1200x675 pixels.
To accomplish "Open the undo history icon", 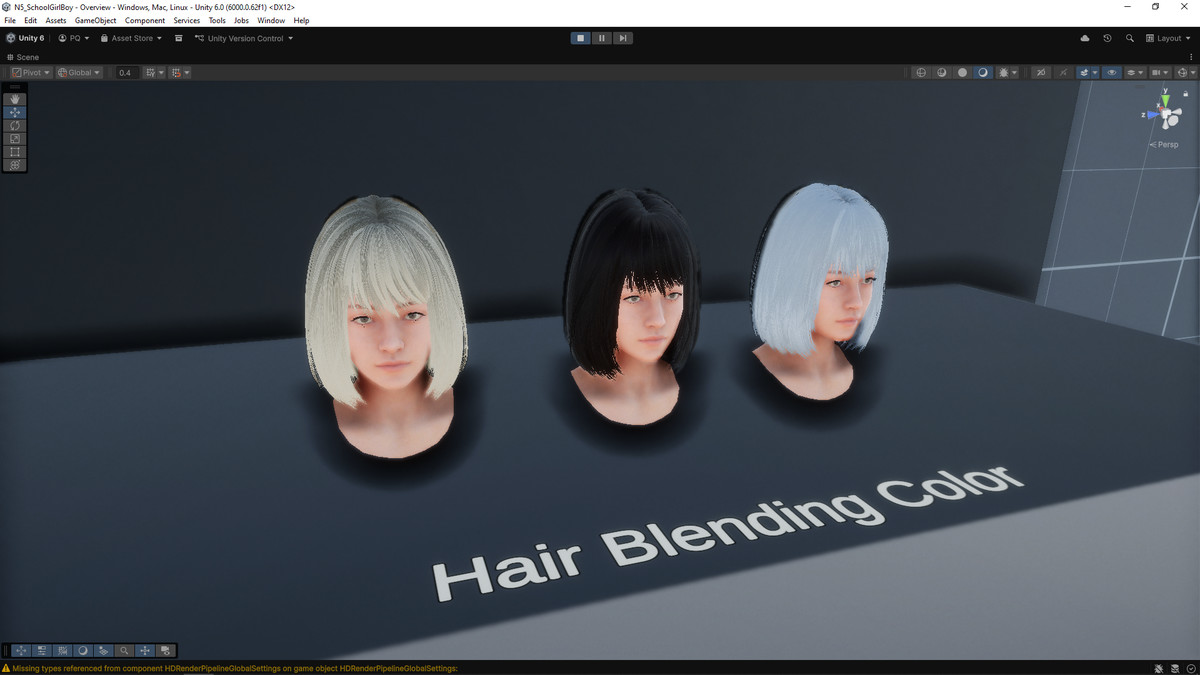I will point(1107,38).
